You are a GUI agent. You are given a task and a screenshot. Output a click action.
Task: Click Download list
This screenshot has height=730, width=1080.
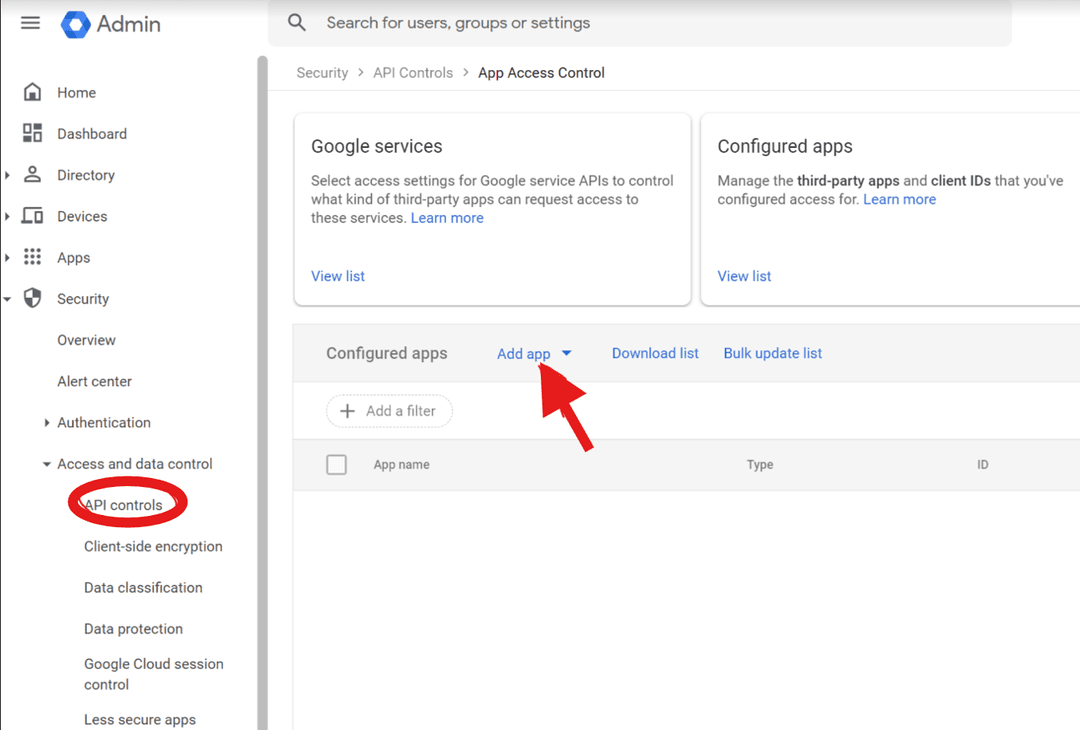655,353
